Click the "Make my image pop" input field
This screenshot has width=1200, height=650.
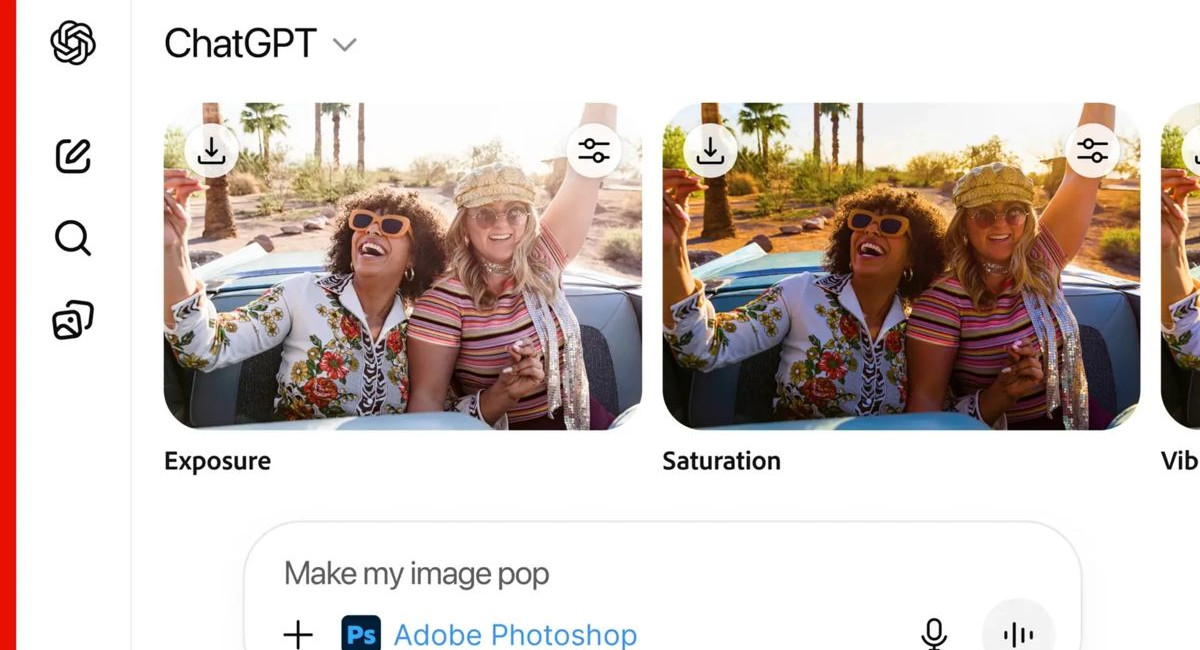click(417, 573)
